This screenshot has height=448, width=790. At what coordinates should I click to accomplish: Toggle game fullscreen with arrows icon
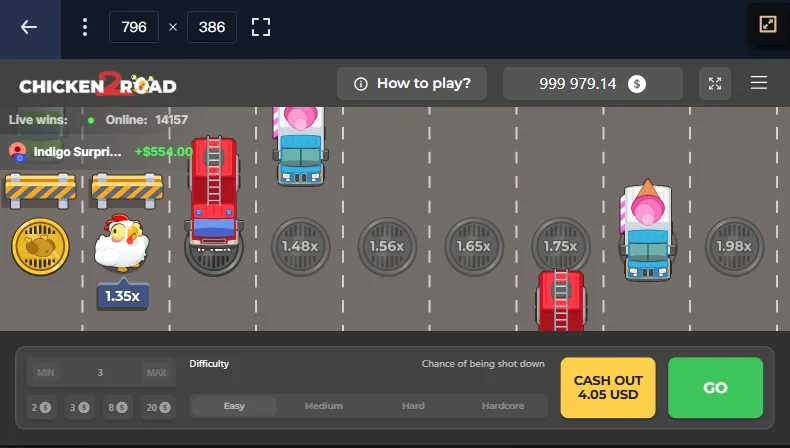coord(715,84)
